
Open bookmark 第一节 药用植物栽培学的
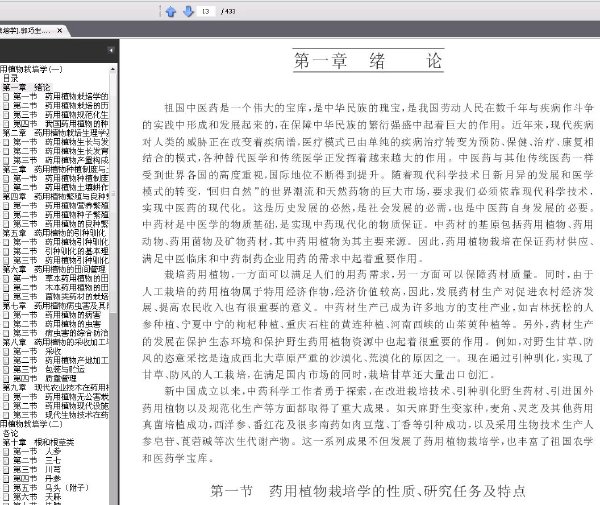pos(61,96)
